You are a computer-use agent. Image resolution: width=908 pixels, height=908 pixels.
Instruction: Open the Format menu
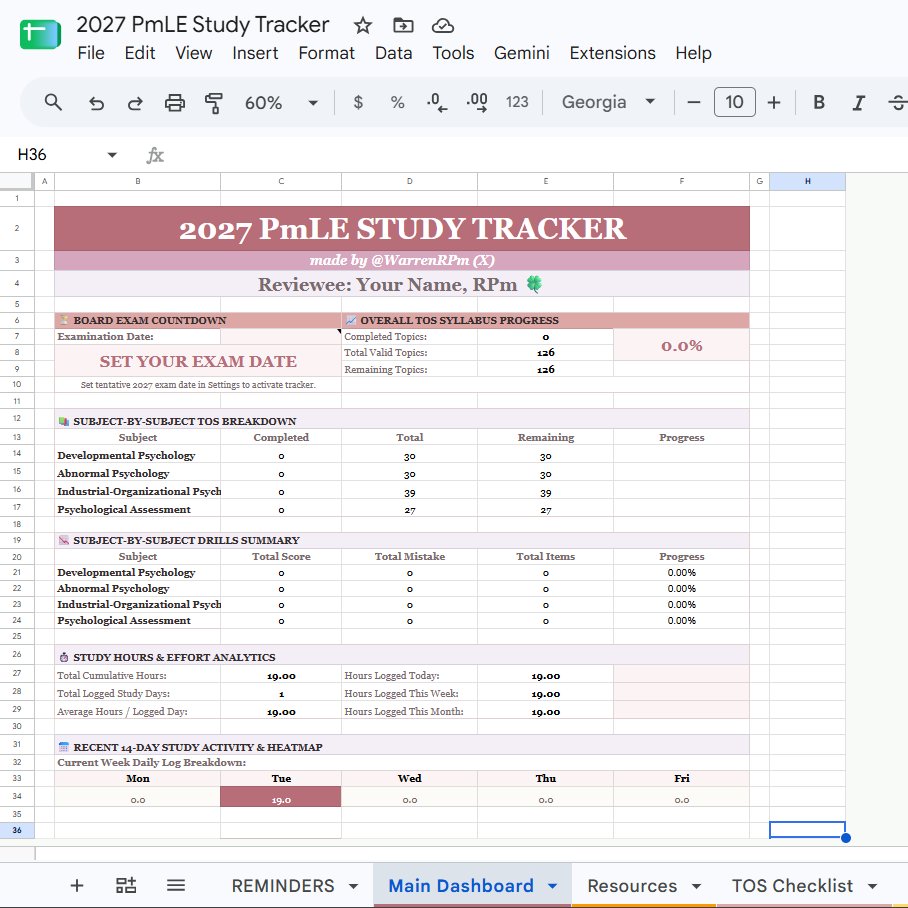(326, 53)
